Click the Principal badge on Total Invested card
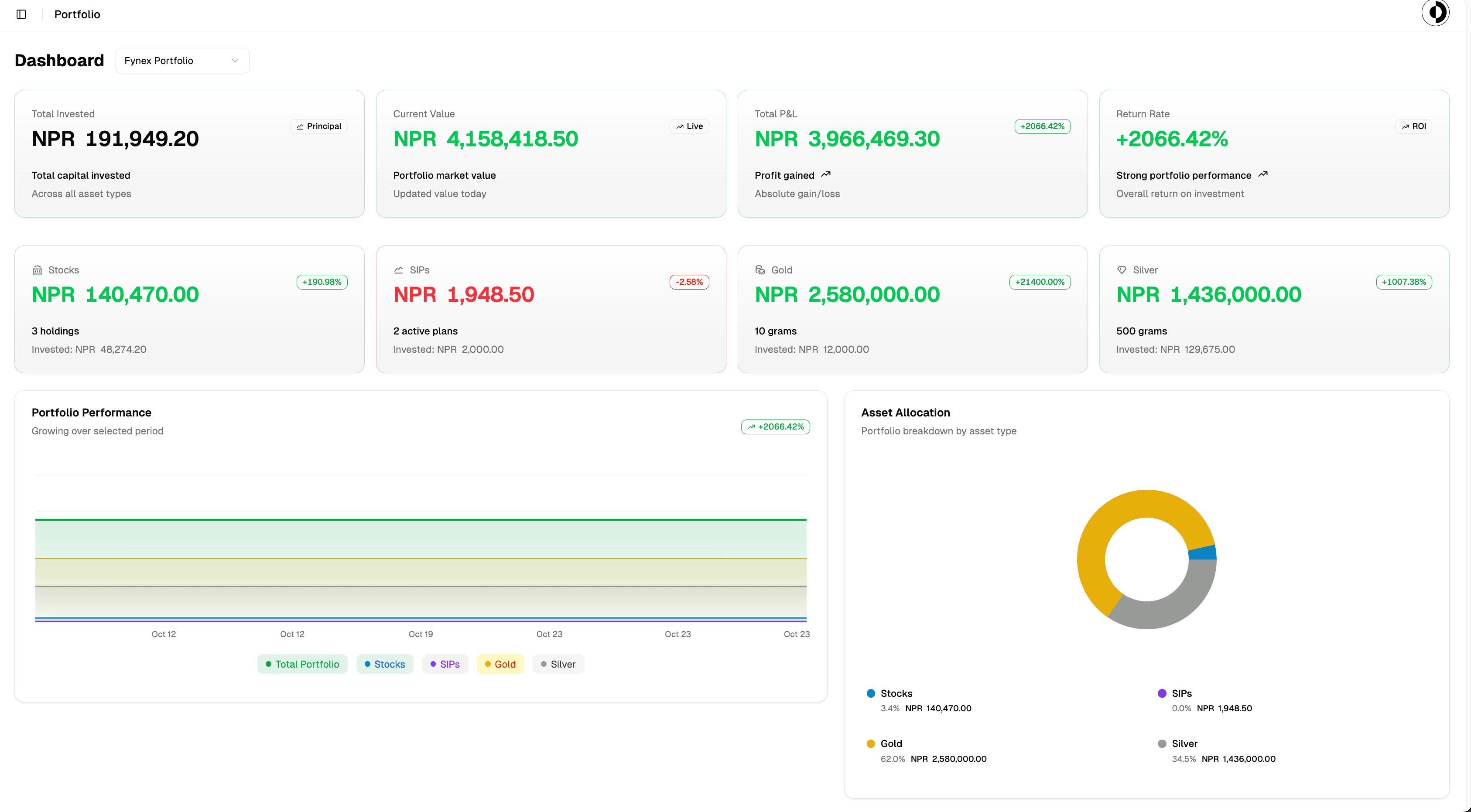 [x=318, y=126]
